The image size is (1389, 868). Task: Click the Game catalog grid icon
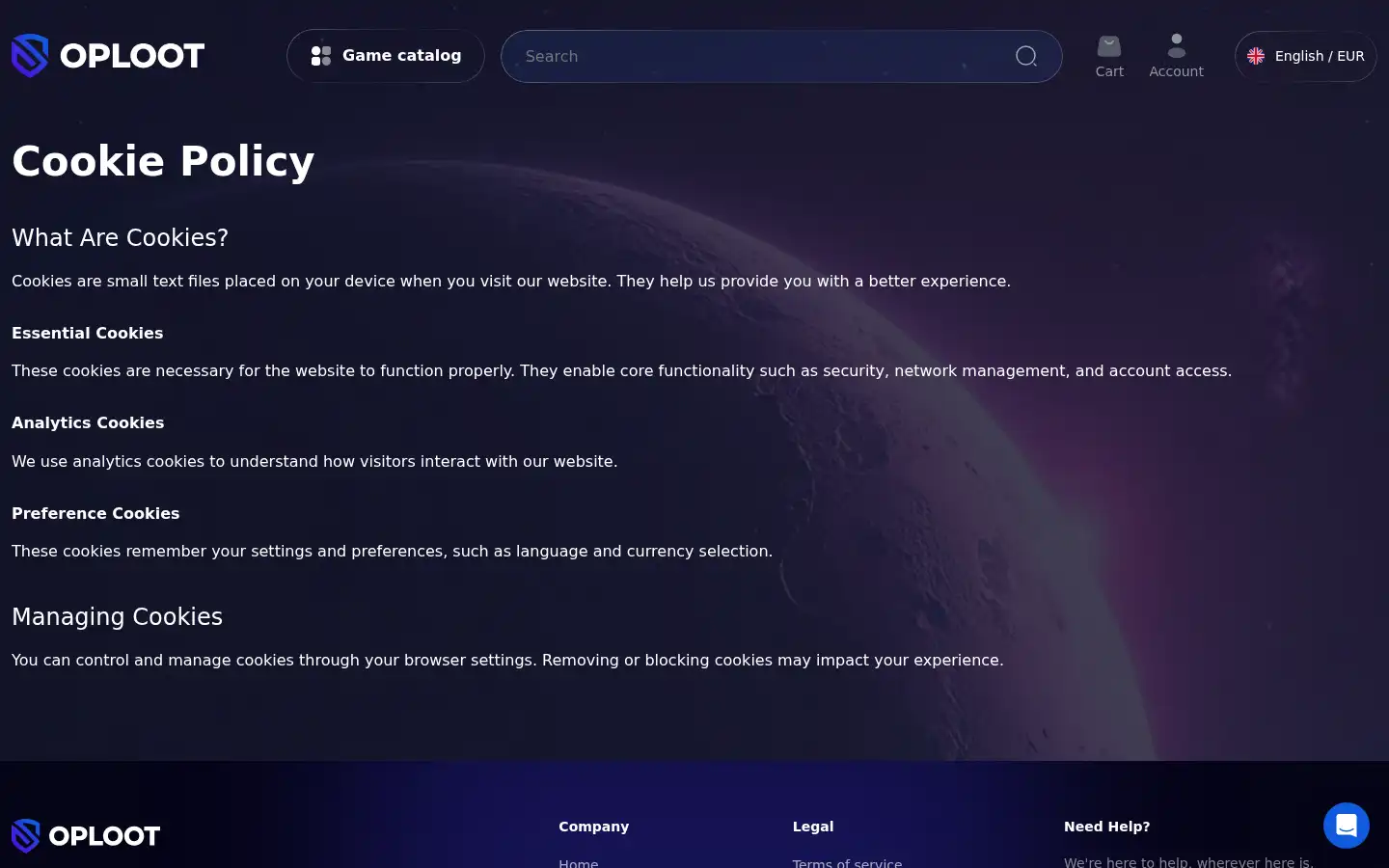click(321, 56)
